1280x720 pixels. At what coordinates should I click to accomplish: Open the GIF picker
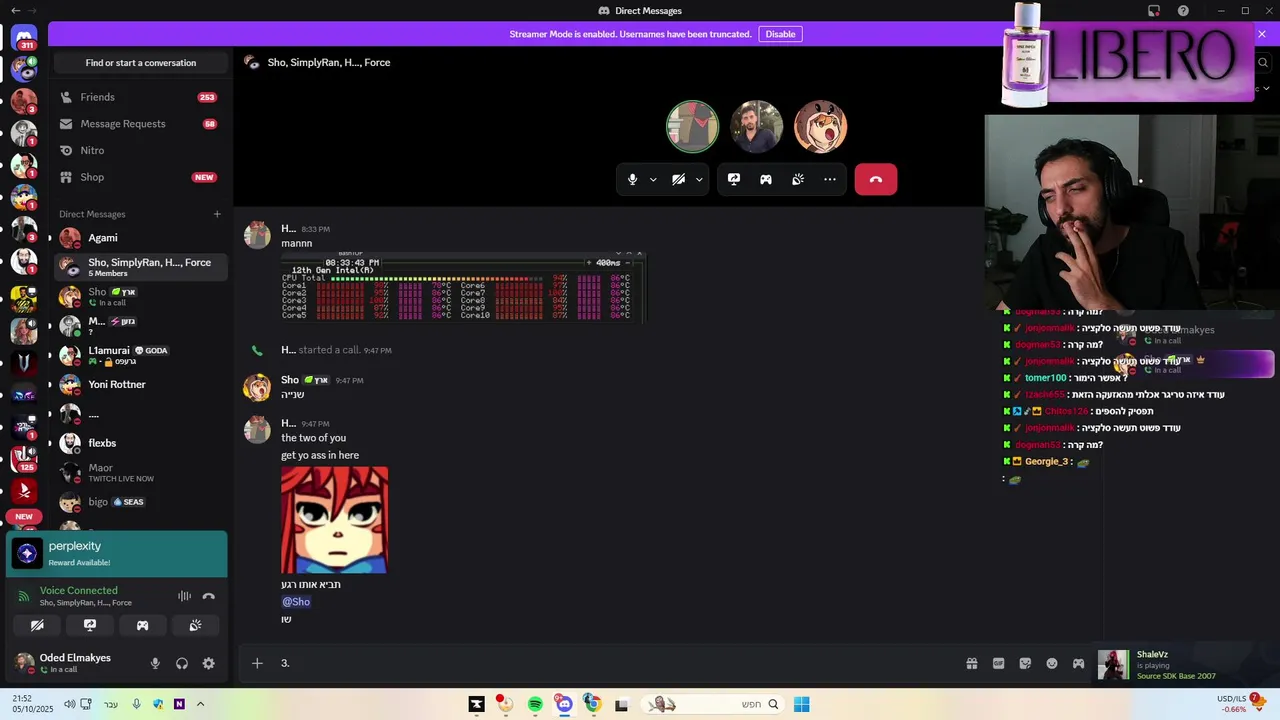(x=998, y=663)
